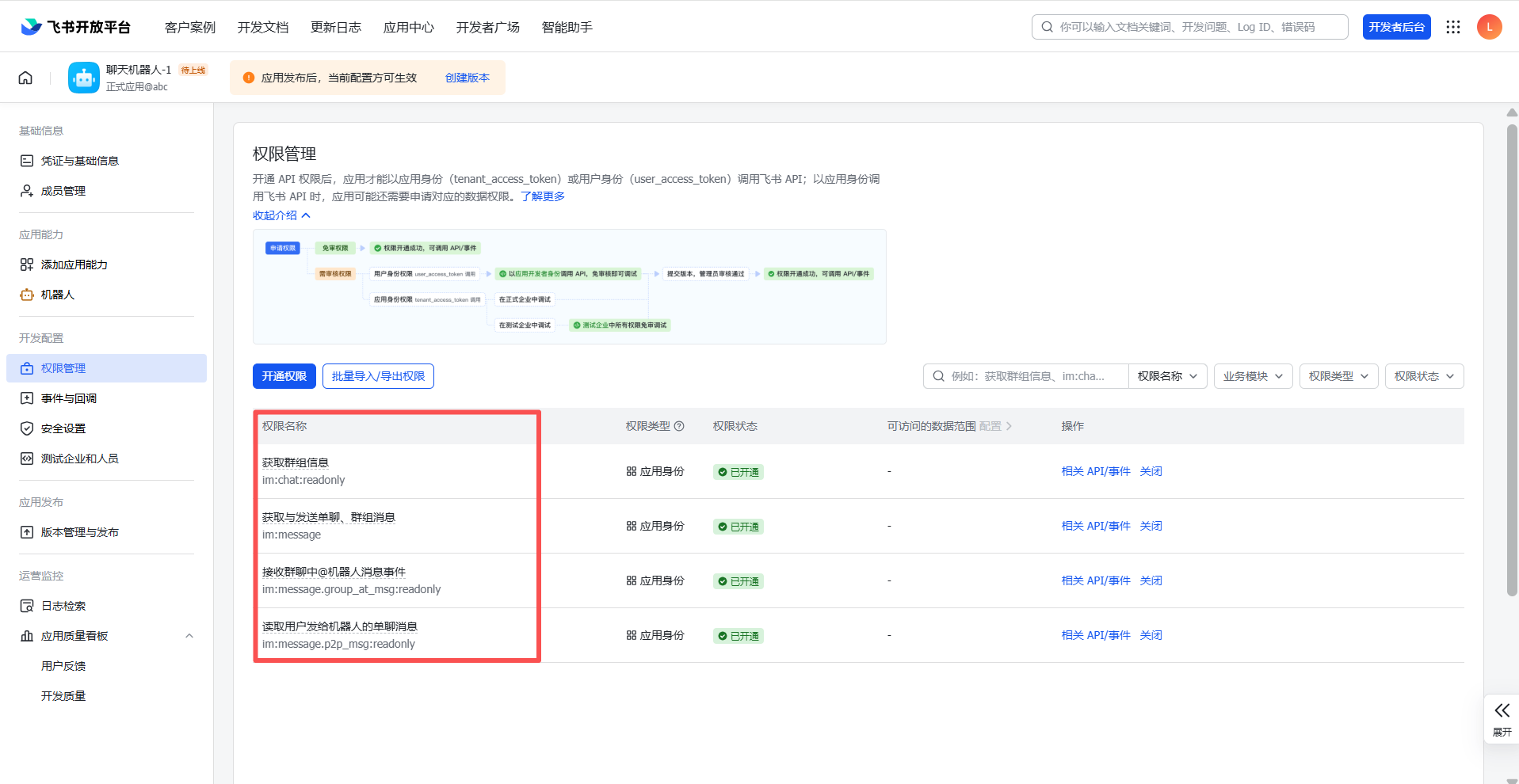This screenshot has height=784, width=1519.
Task: Open 智能助手 in top navigation
Action: pos(567,27)
